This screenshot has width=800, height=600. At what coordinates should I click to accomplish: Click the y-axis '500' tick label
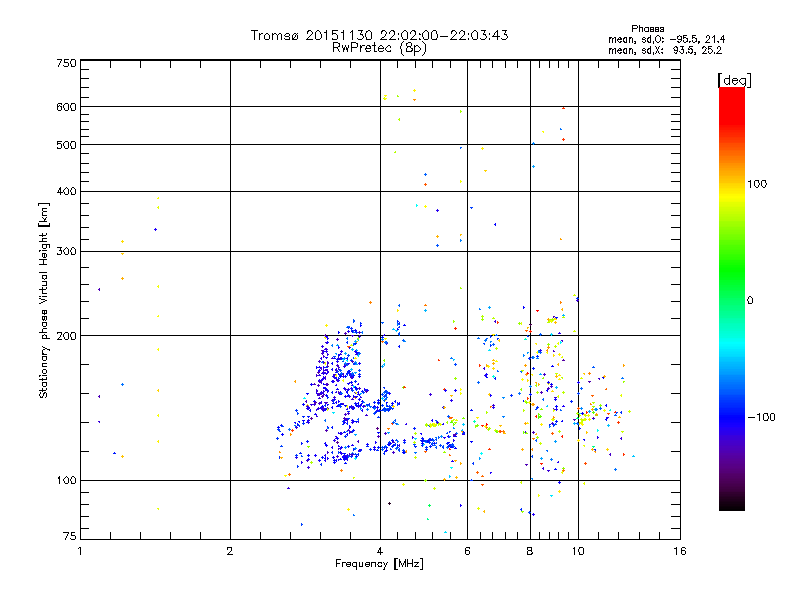[x=66, y=145]
